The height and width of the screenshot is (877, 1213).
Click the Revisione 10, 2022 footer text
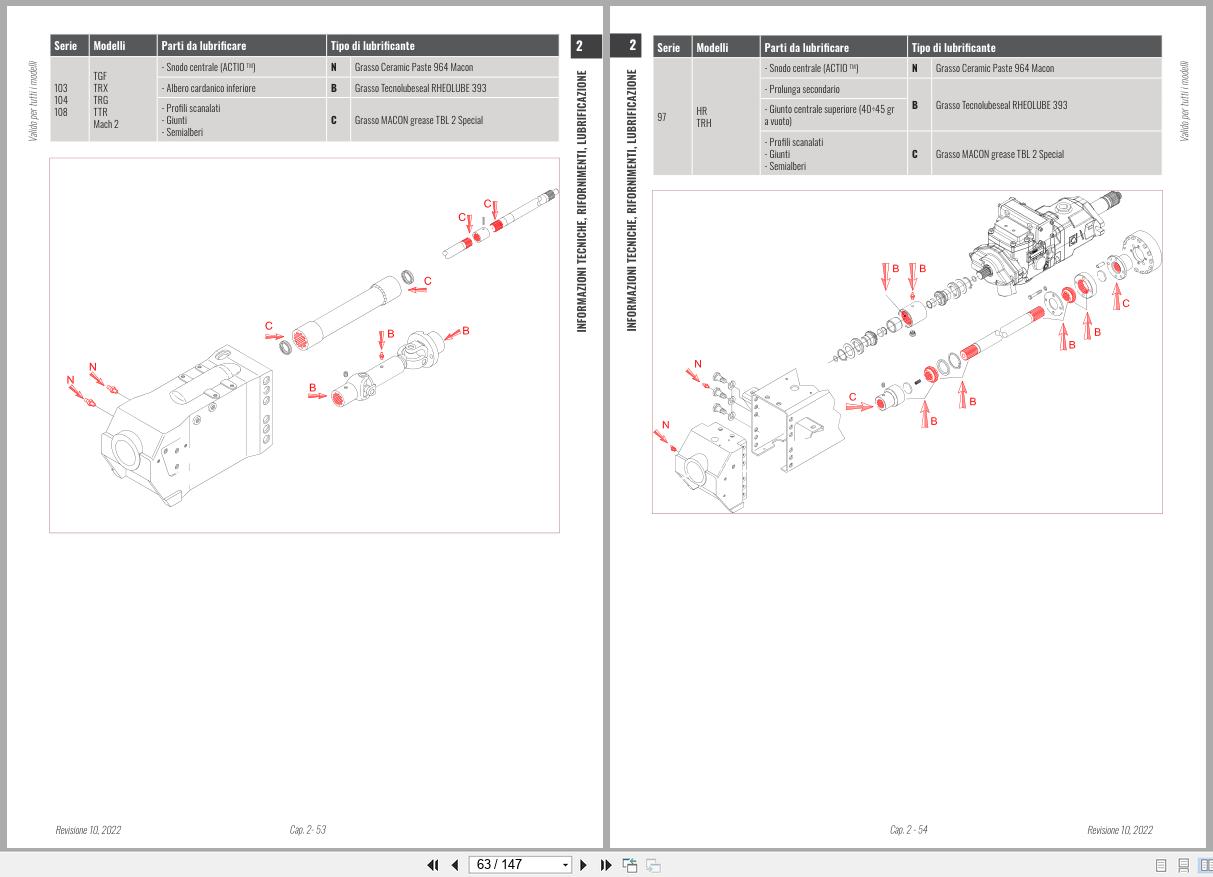(x=89, y=829)
